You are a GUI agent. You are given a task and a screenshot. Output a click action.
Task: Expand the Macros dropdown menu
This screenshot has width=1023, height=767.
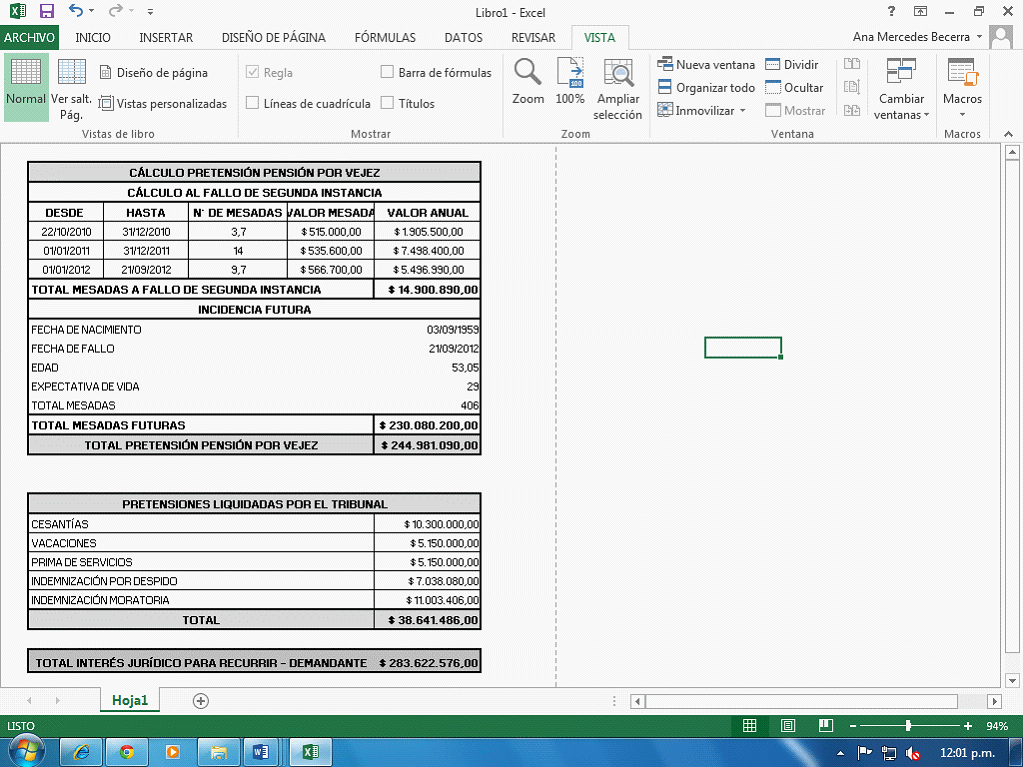(x=962, y=90)
